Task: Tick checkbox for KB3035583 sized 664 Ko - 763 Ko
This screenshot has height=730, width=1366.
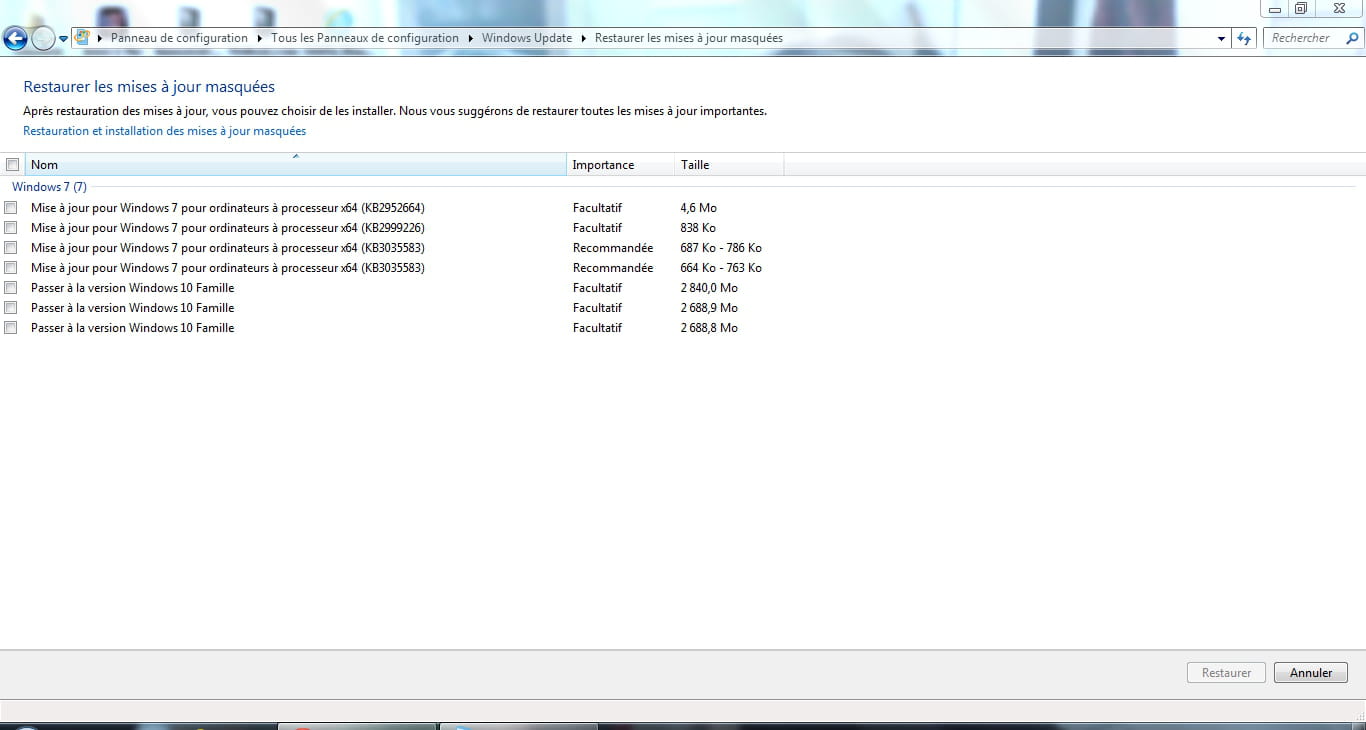Action: coord(11,268)
